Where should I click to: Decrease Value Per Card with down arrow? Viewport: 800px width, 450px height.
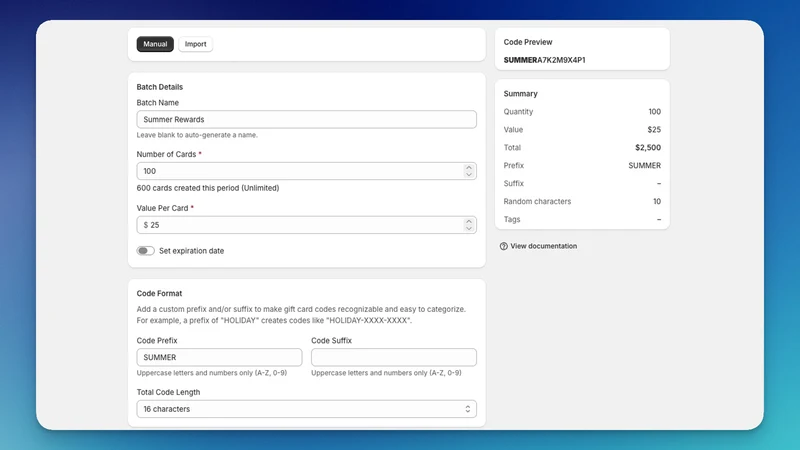click(468, 229)
